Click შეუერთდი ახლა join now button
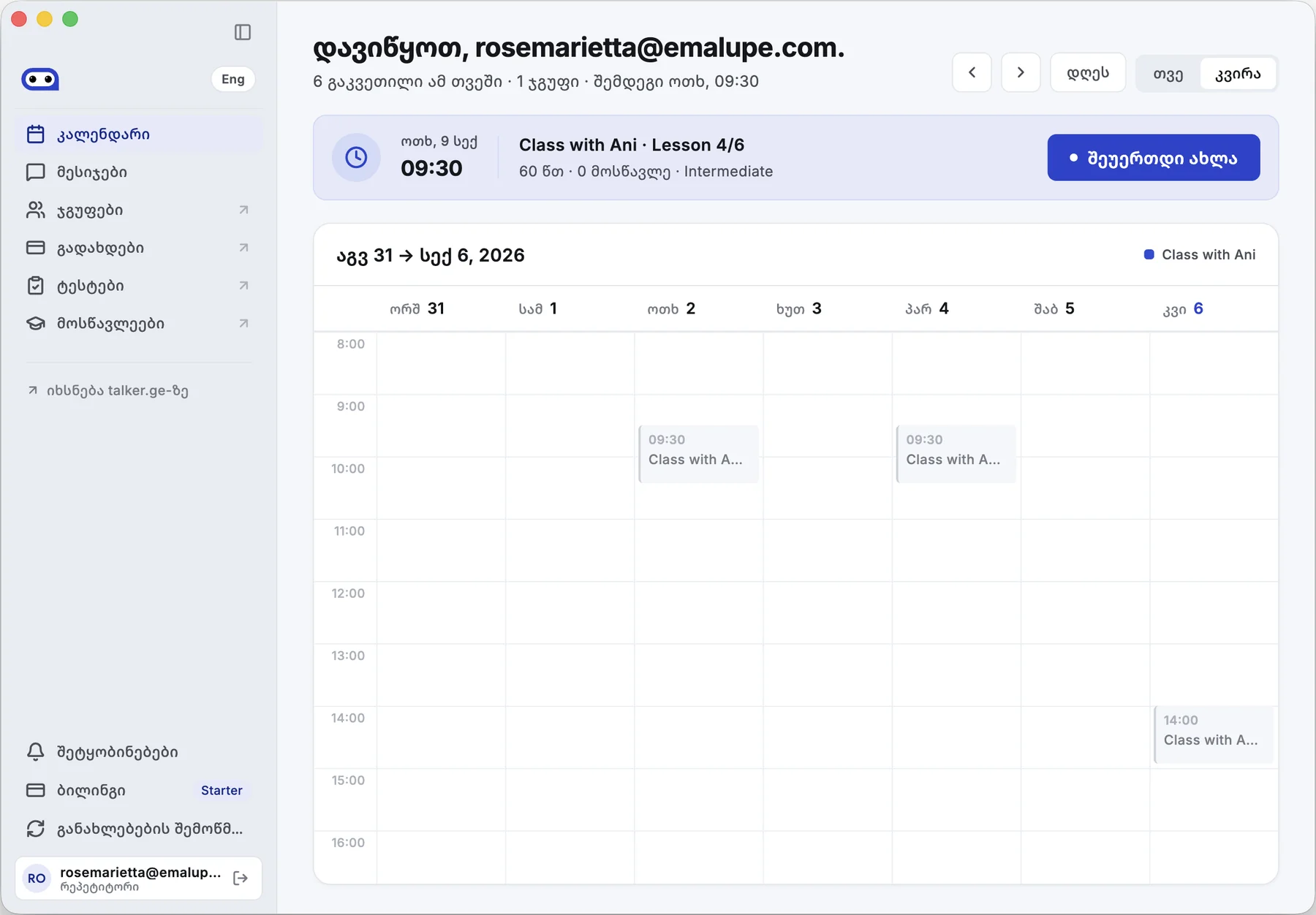The image size is (1316, 915). (x=1154, y=157)
